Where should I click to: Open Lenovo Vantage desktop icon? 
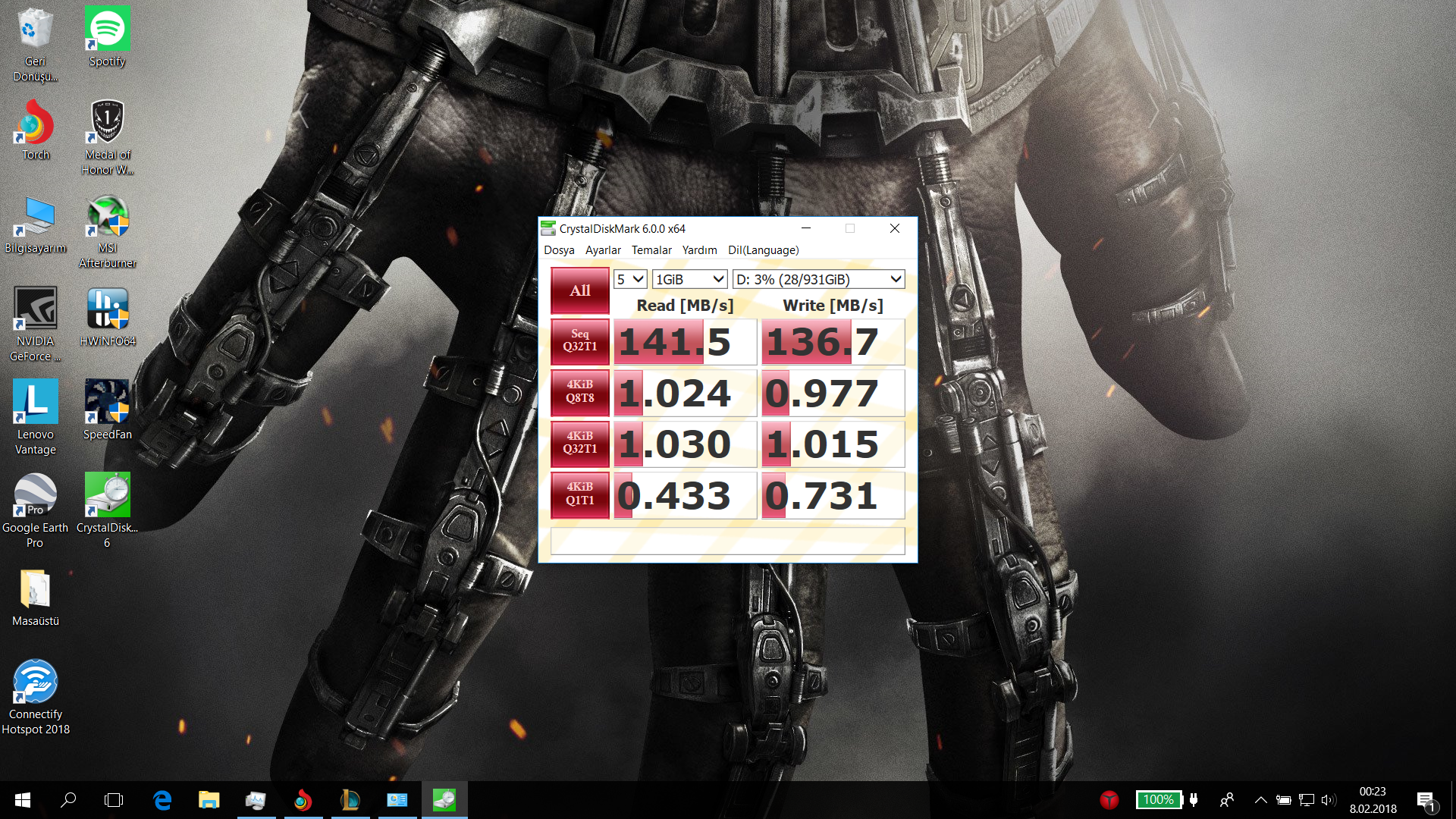click(x=35, y=403)
